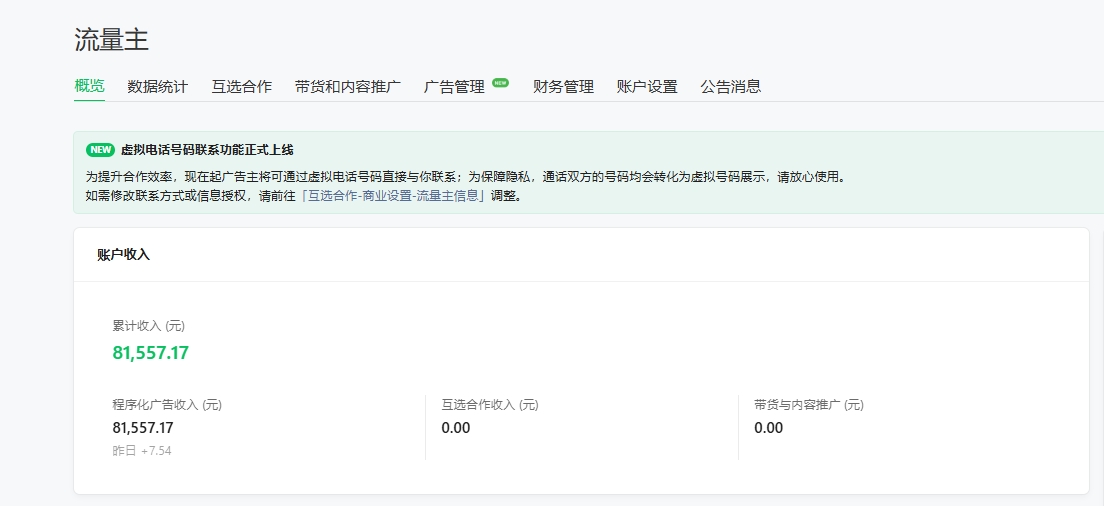
Task: Follow the 互选合作-商业设置-流量主信息 link
Action: click(394, 196)
